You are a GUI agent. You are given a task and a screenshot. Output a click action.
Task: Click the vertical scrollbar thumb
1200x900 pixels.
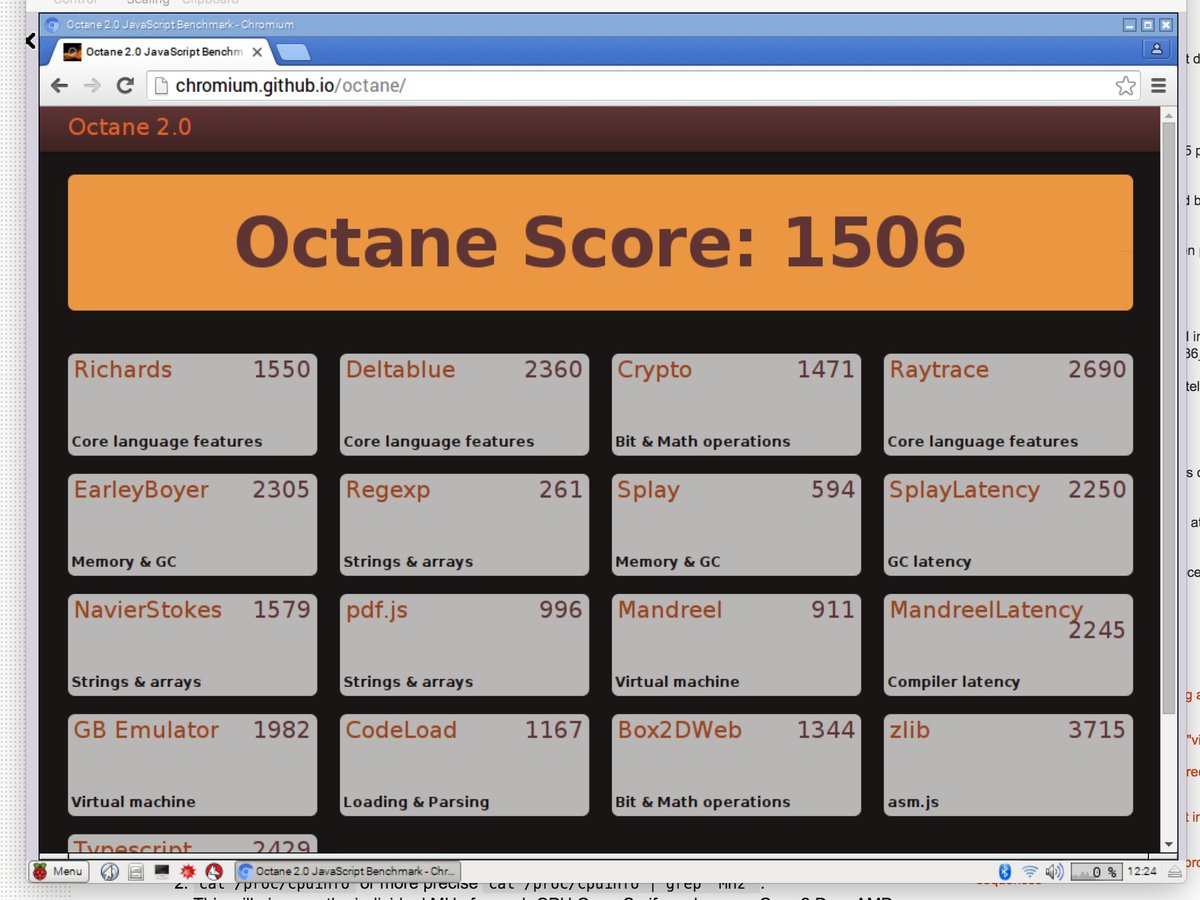tap(1168, 418)
